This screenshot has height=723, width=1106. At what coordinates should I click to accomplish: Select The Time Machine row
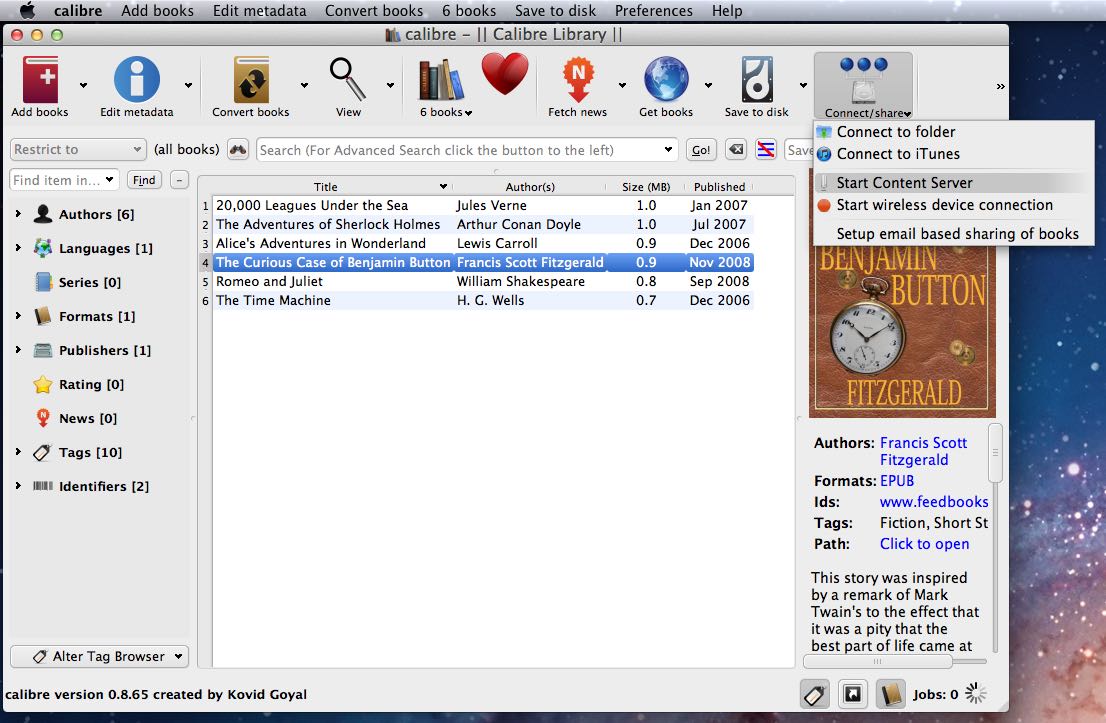[483, 300]
